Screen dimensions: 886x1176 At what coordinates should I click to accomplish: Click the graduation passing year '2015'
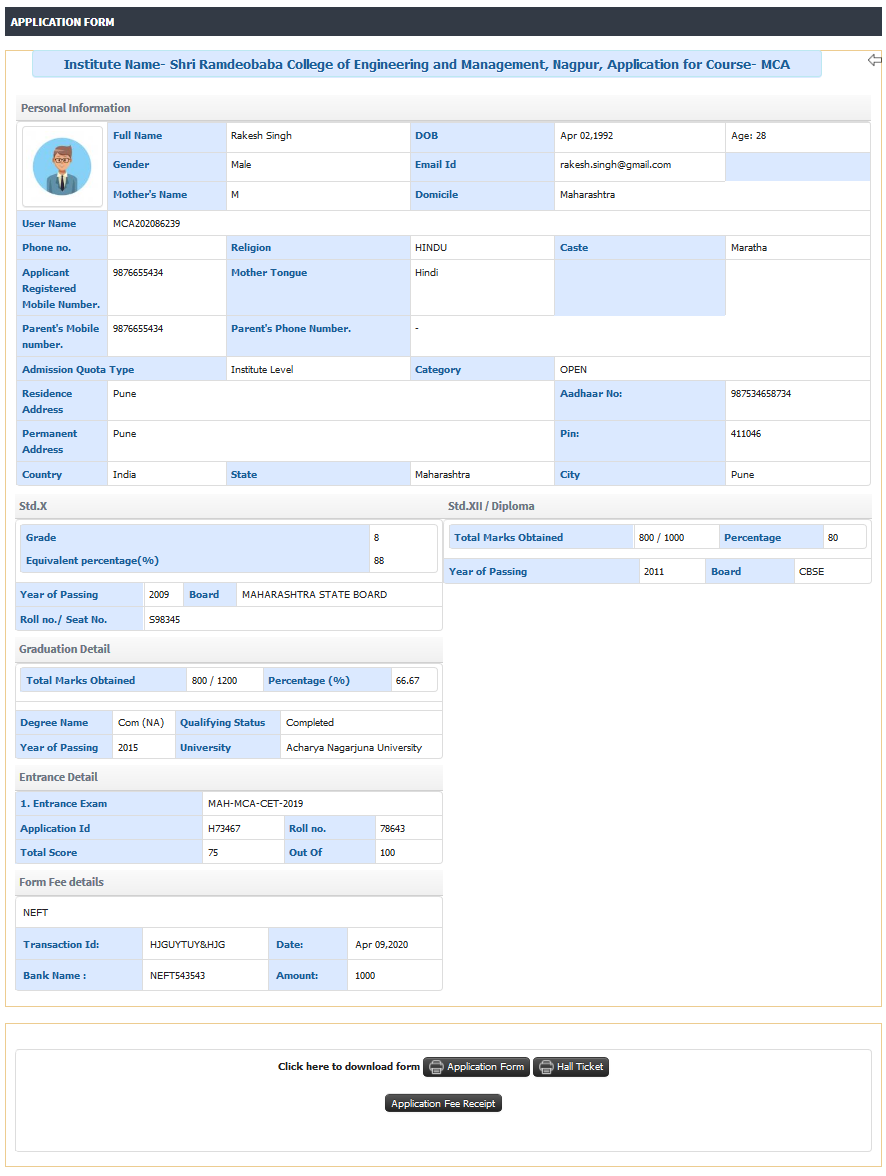tap(128, 748)
